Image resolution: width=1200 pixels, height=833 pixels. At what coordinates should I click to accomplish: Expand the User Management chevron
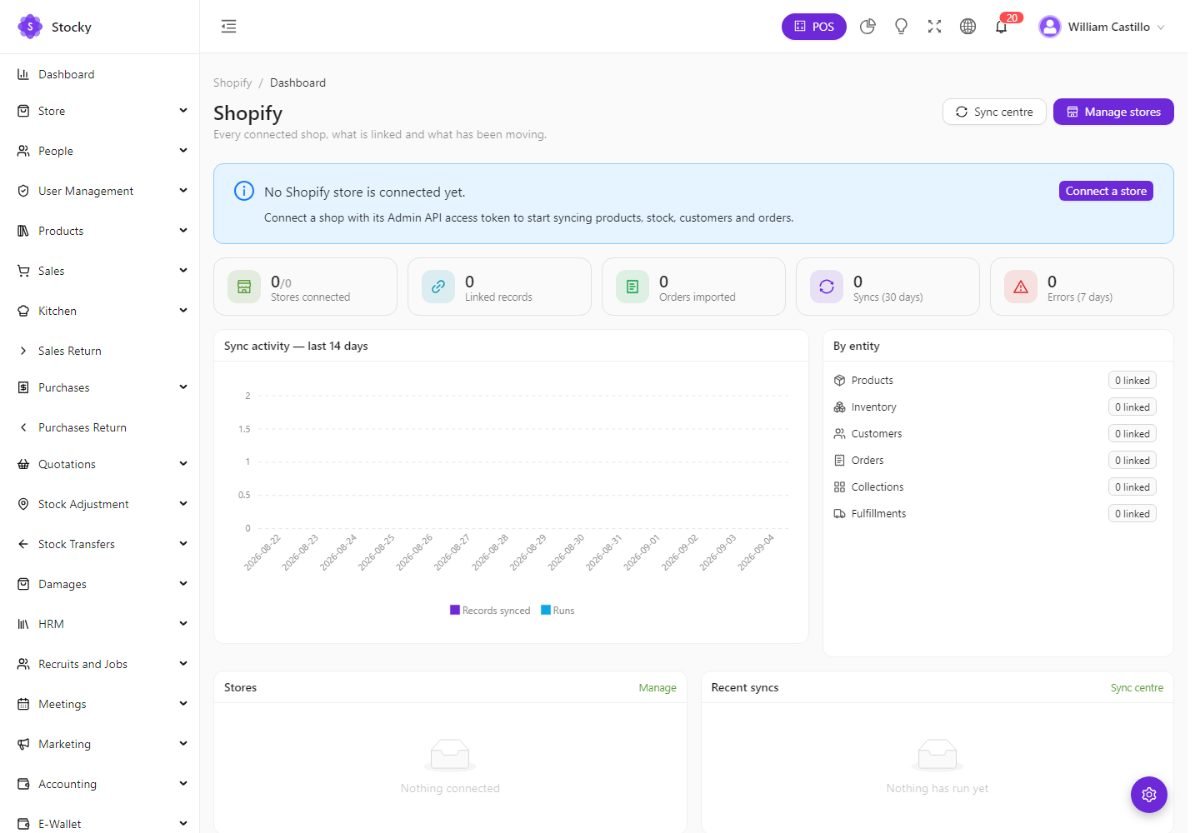[183, 191]
